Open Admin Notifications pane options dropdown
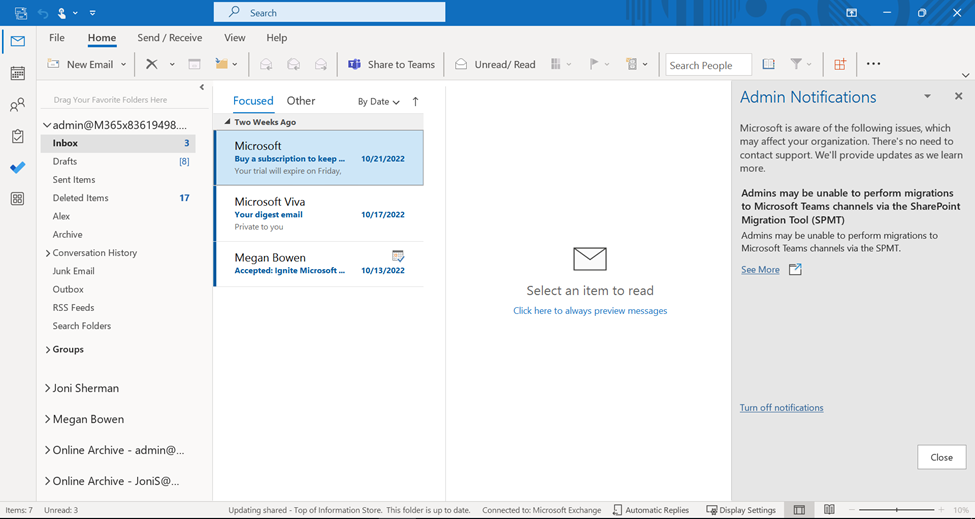The image size is (975, 519). pyautogui.click(x=927, y=96)
